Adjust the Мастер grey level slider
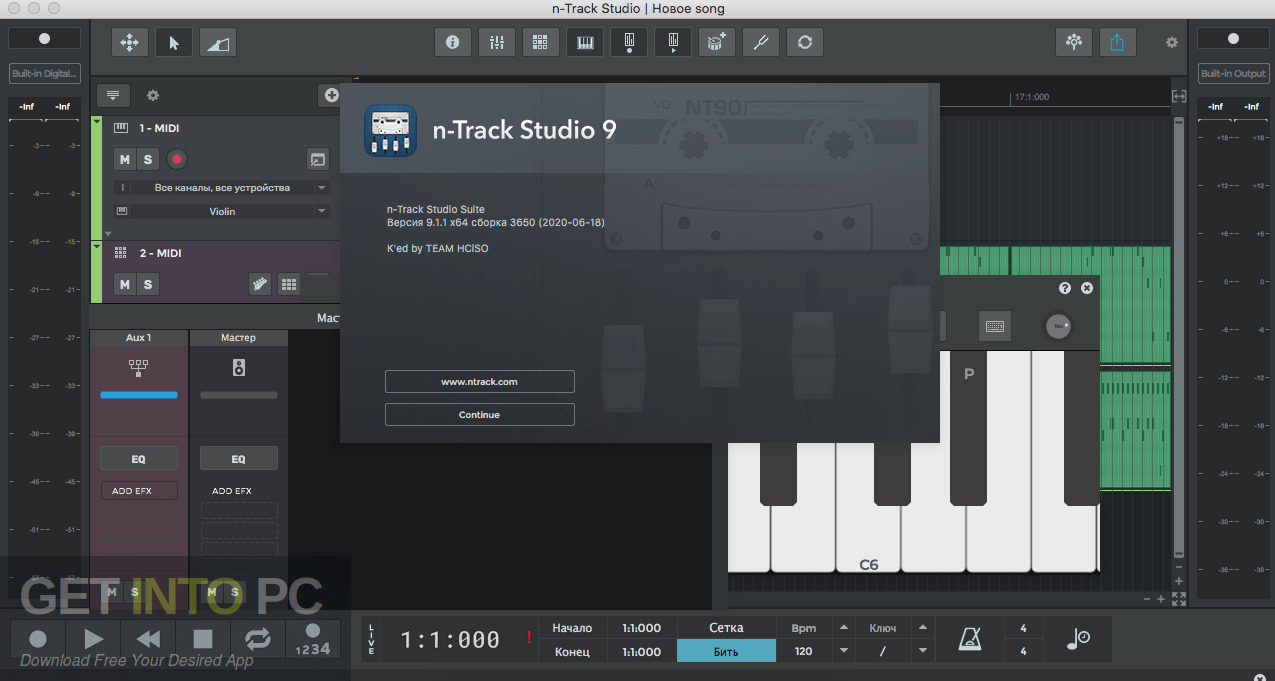 pos(239,395)
